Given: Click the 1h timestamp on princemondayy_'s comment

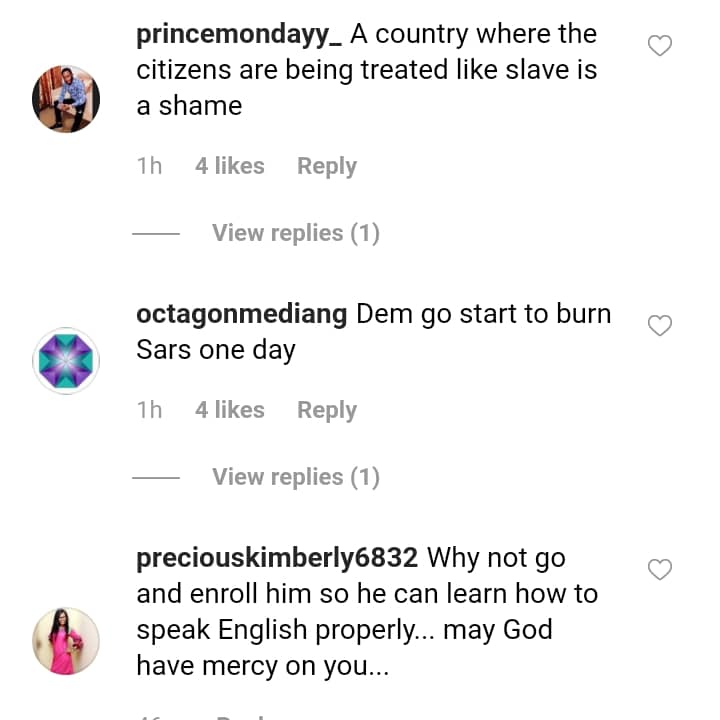Looking at the screenshot, I should click(x=149, y=166).
